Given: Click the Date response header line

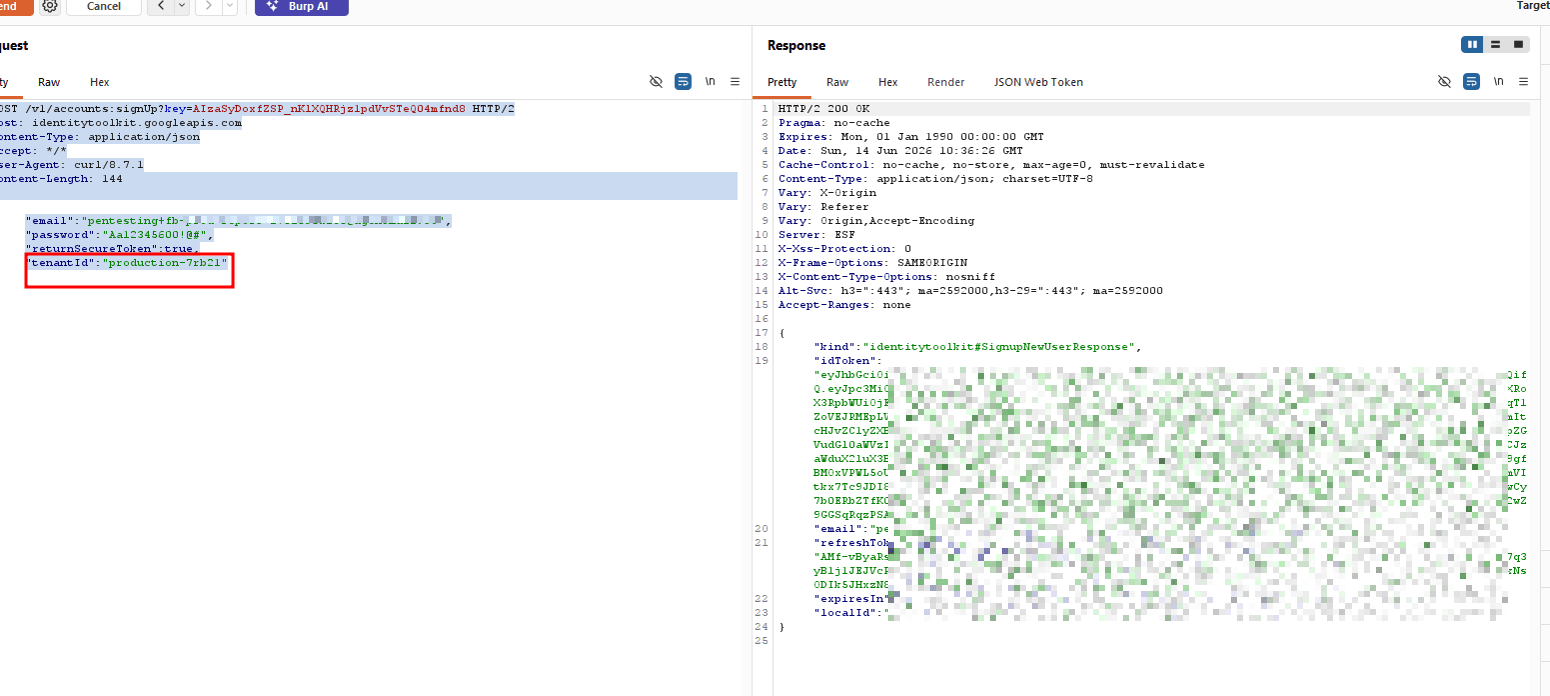Looking at the screenshot, I should (900, 150).
